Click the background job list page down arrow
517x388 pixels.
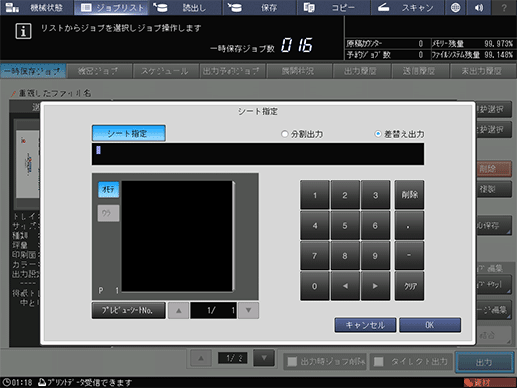pyautogui.click(x=264, y=358)
